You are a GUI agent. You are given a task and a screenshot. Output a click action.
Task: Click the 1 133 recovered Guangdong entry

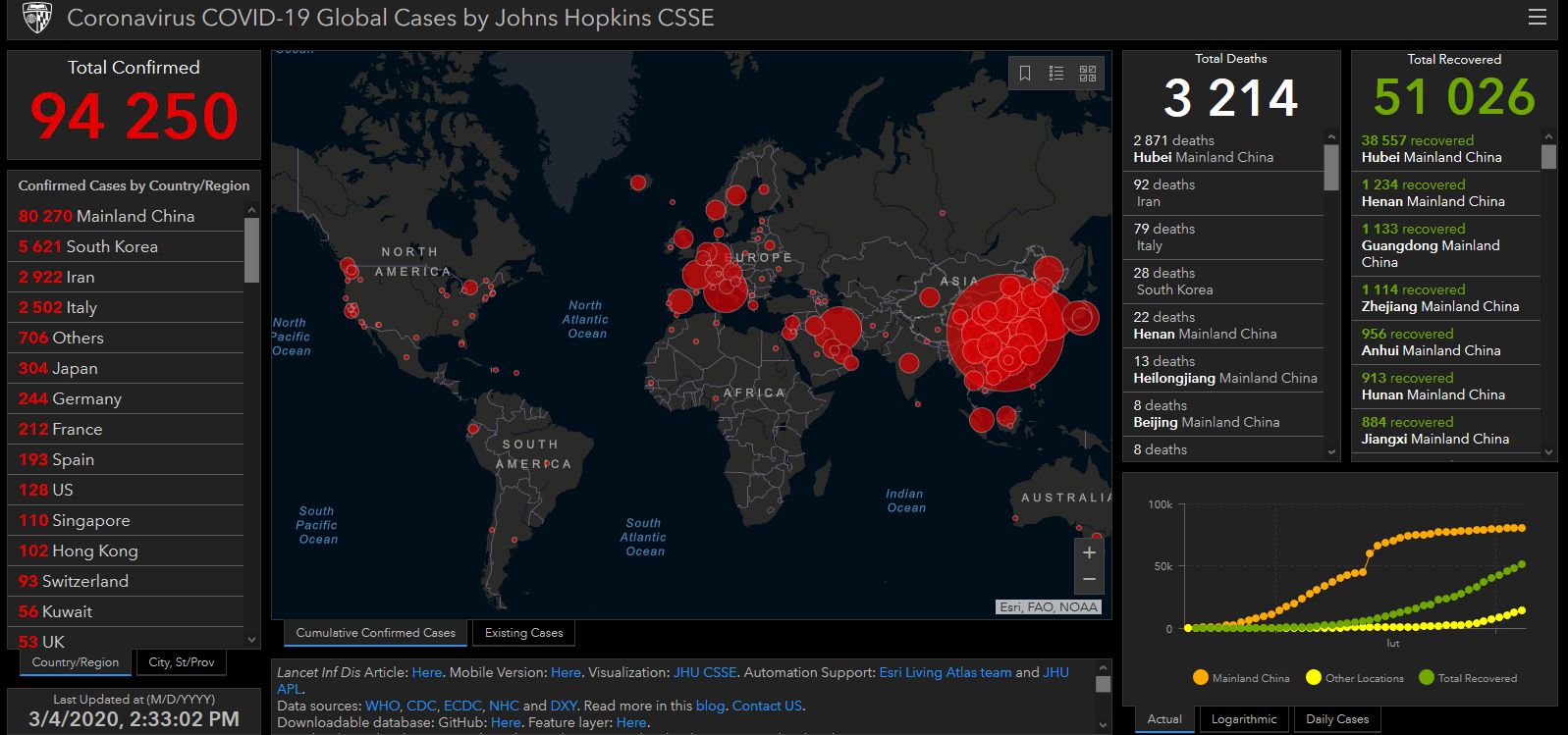[1447, 245]
